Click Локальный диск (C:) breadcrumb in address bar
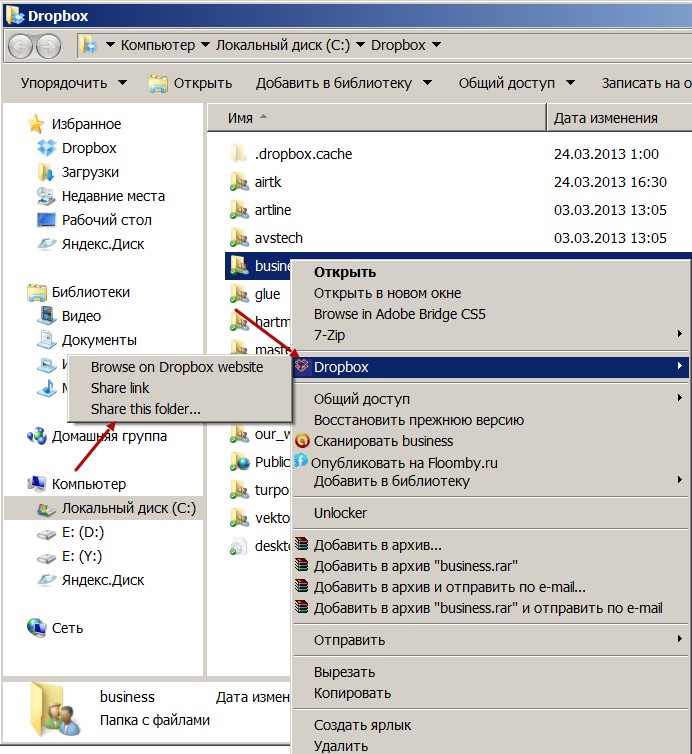Screen dimensions: 692x754 click(x=283, y=45)
